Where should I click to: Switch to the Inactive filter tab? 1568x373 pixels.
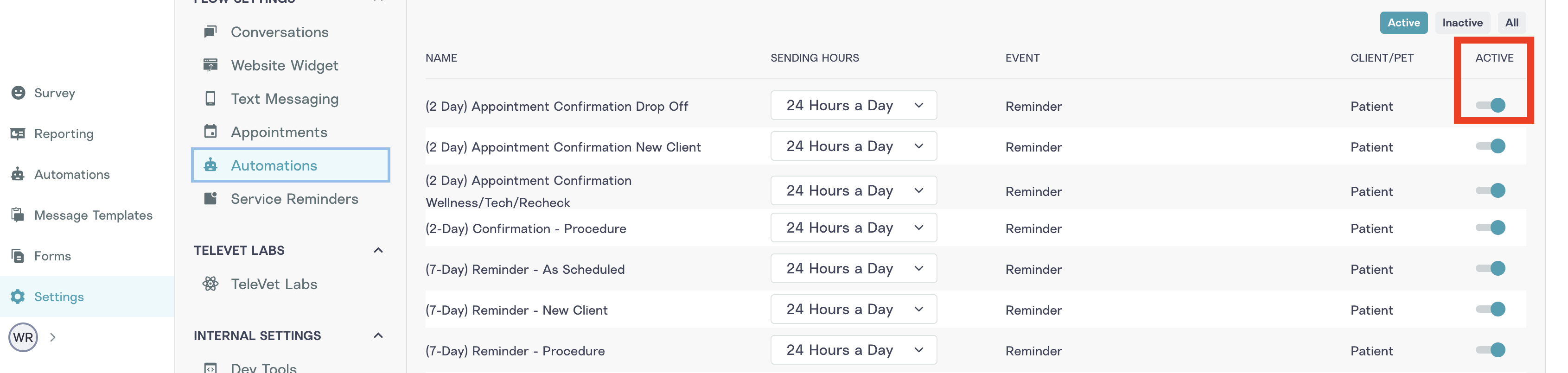pos(1462,23)
